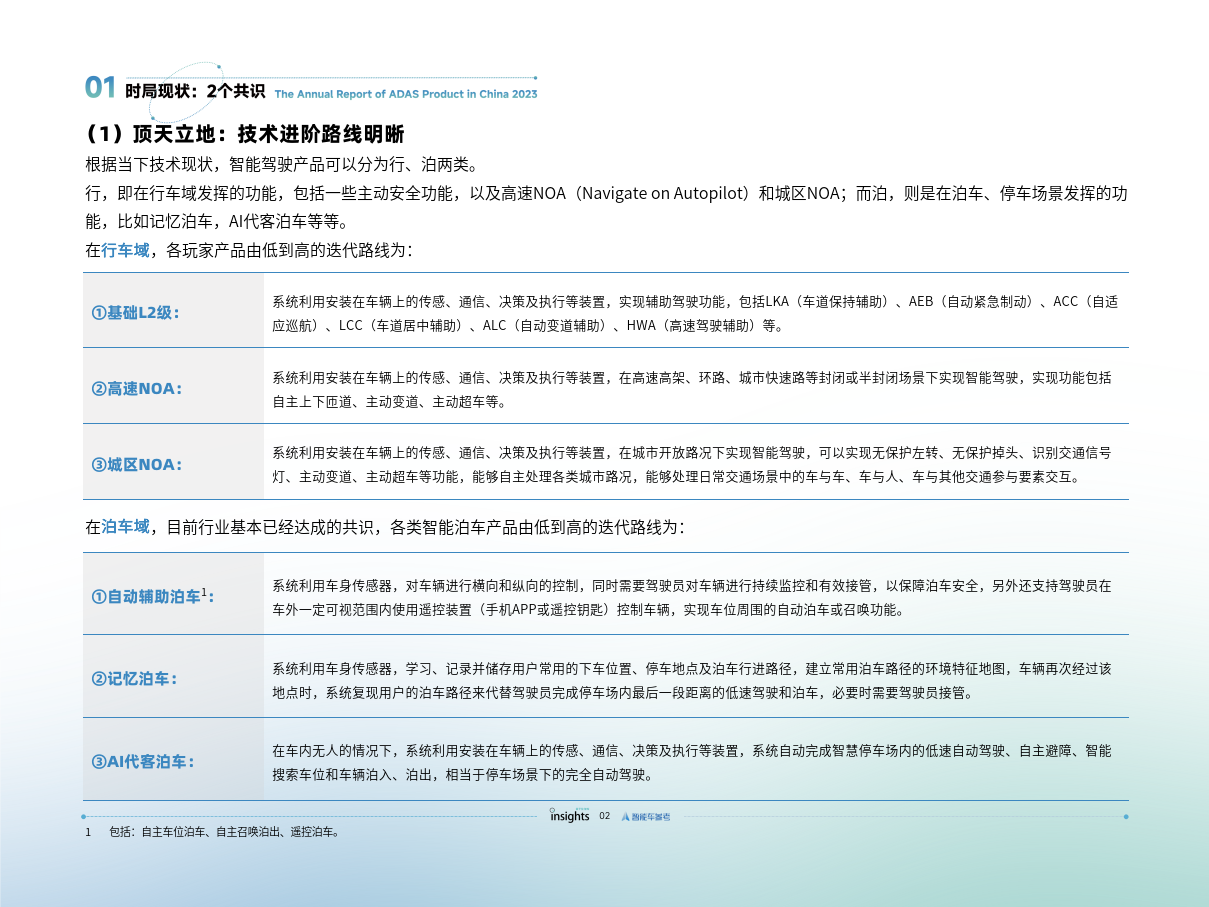Click the page number 02 in the footer
The height and width of the screenshot is (907, 1209).
tap(604, 816)
